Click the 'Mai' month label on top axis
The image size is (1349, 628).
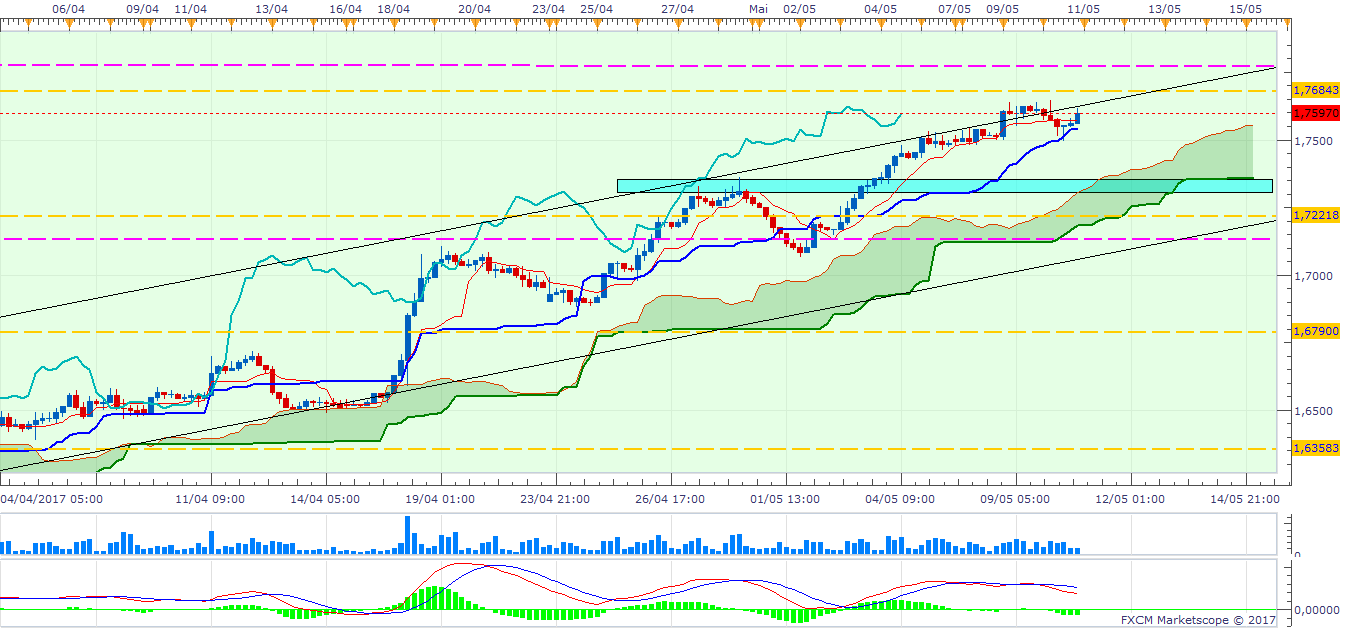coord(759,8)
